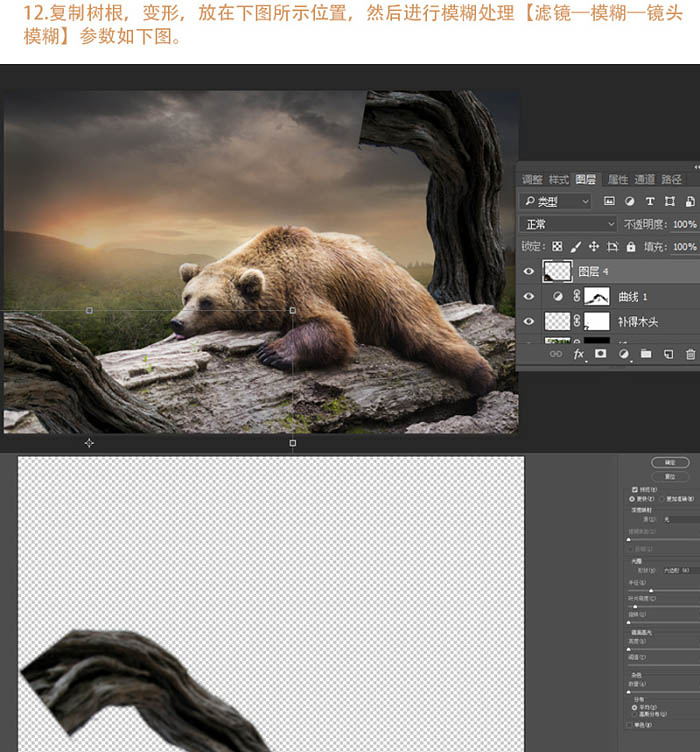Select 补得木头 layer pixel thumbnail

coord(557,321)
